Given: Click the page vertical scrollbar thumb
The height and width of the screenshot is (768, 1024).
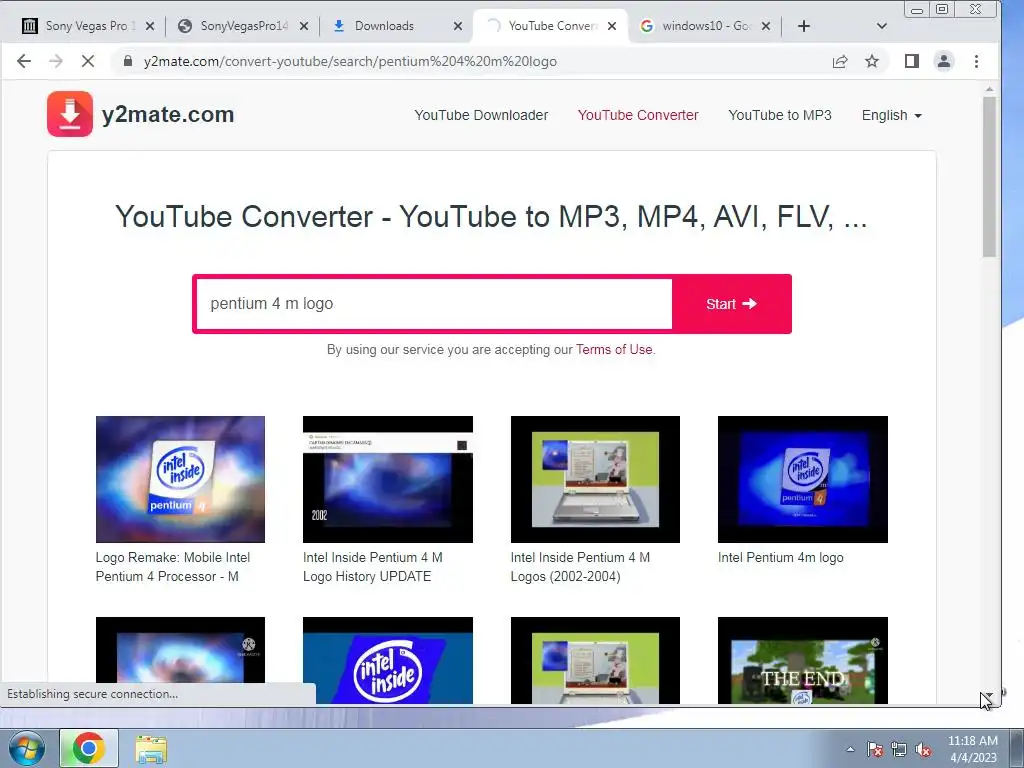Looking at the screenshot, I should click(x=989, y=176).
